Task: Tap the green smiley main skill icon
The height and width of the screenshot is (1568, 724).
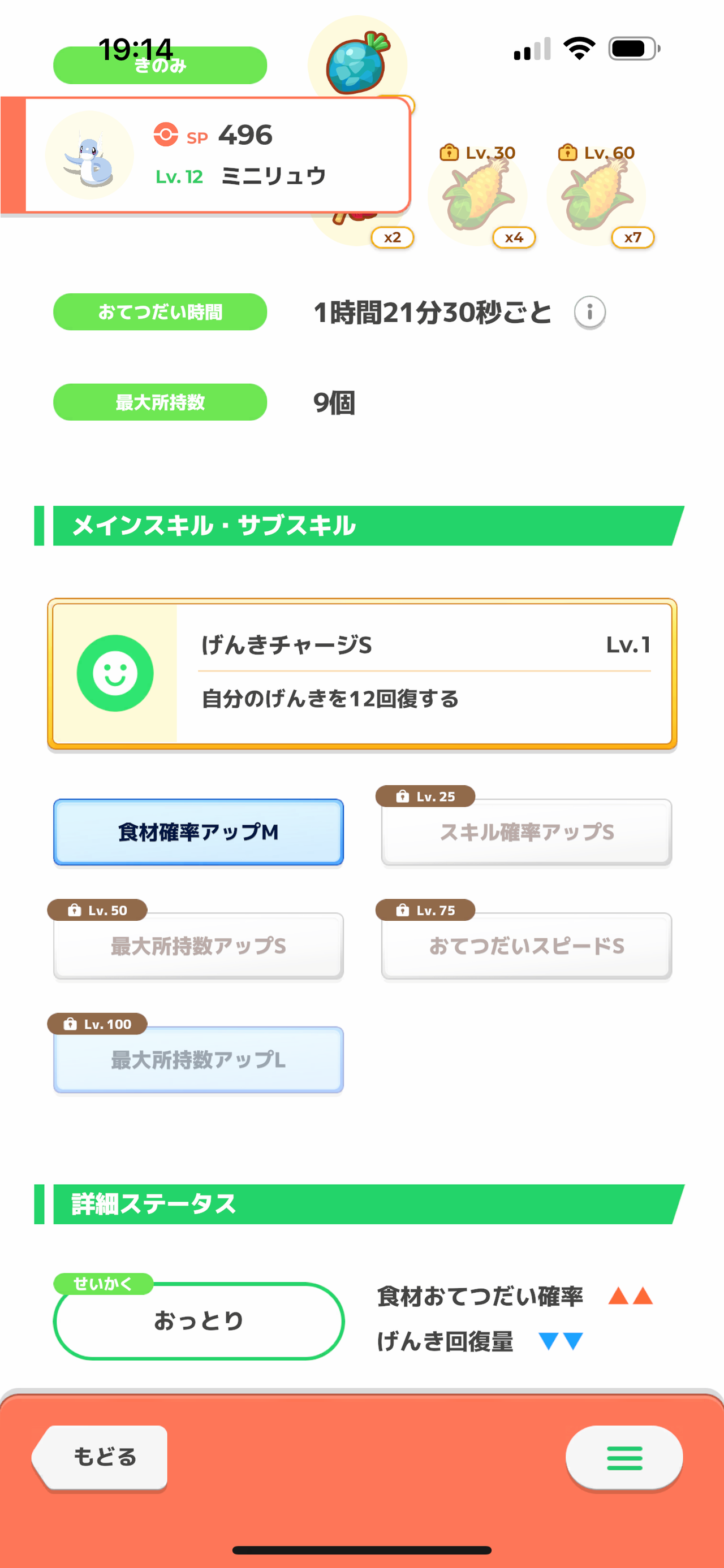Action: 115,673
